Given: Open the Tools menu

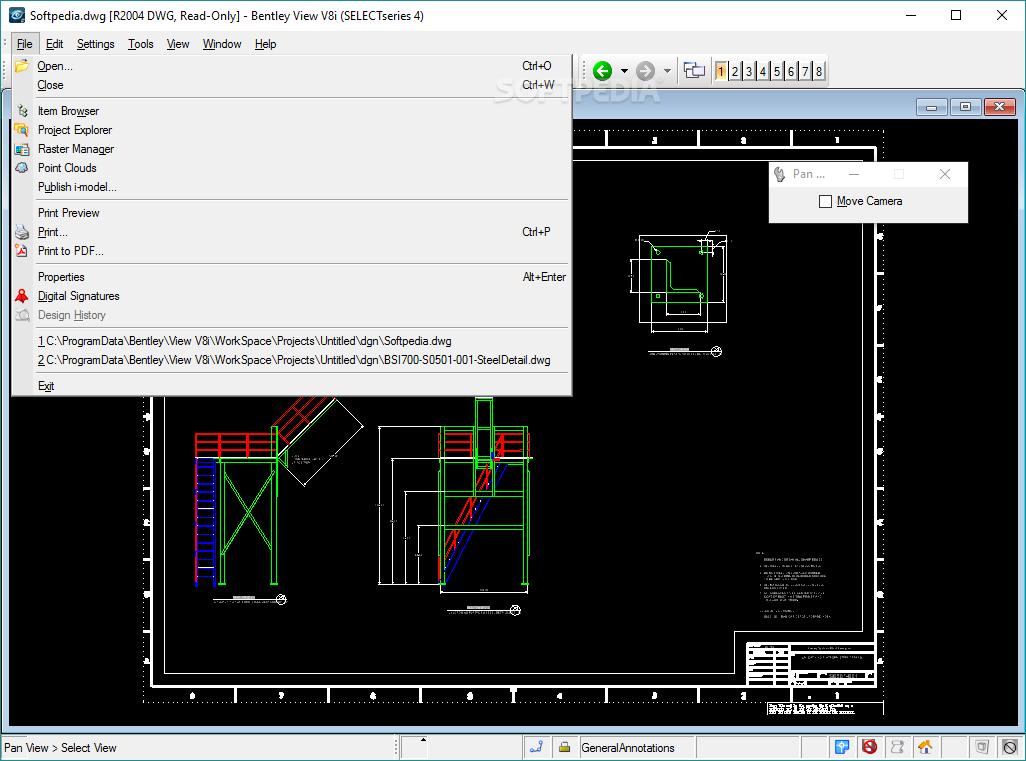Looking at the screenshot, I should click(141, 44).
